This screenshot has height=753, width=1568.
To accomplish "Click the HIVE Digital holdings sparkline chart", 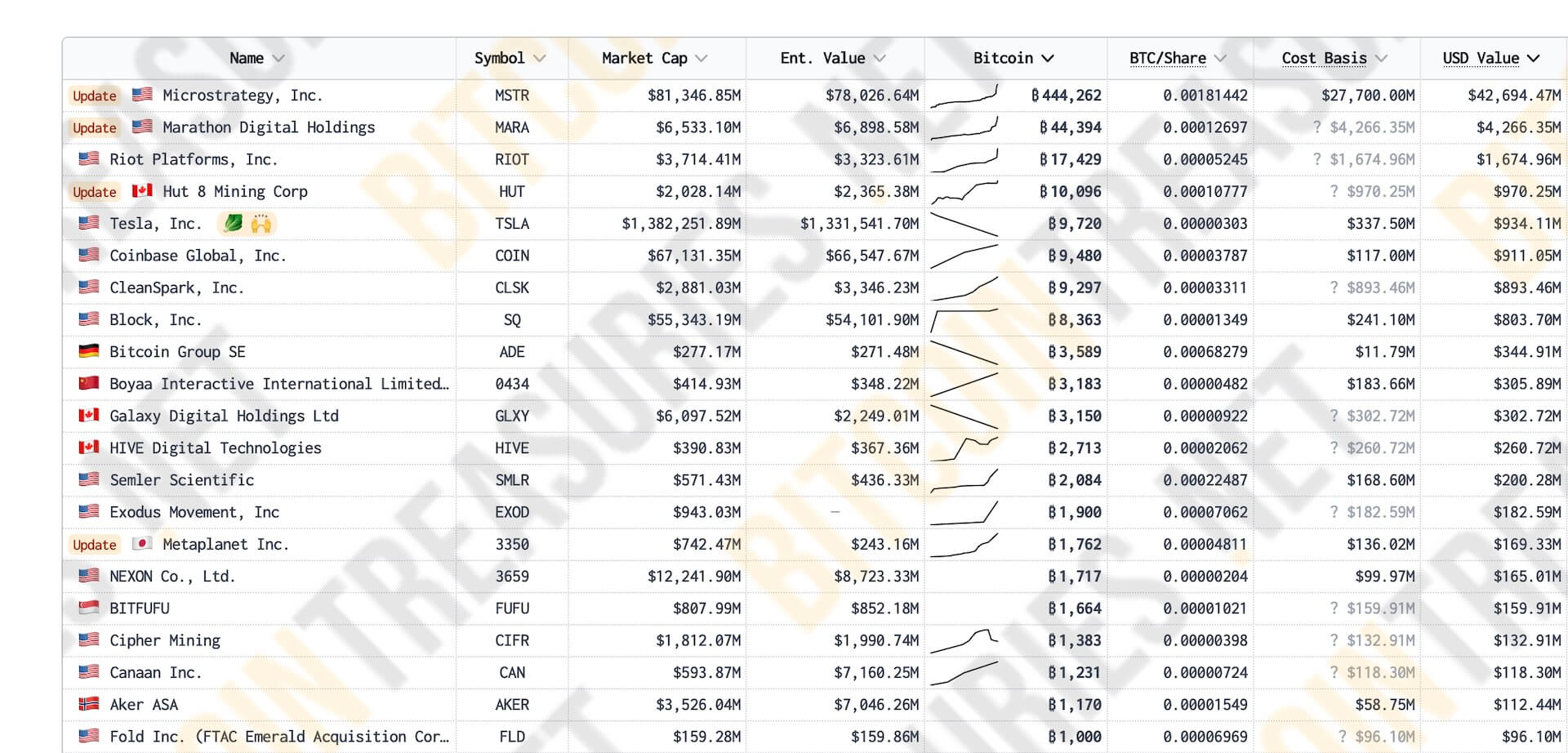I will point(964,448).
